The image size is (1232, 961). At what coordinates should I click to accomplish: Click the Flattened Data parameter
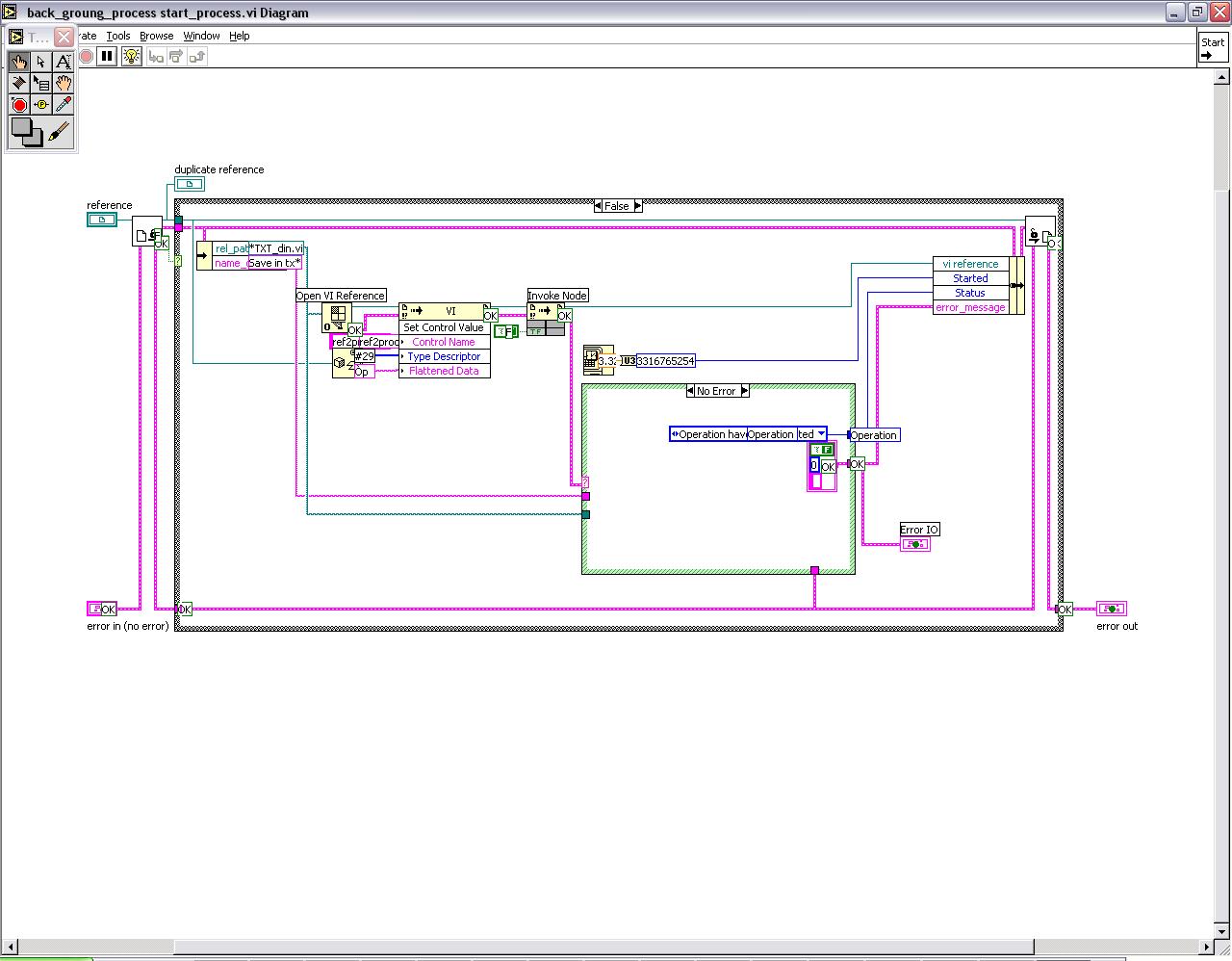445,371
